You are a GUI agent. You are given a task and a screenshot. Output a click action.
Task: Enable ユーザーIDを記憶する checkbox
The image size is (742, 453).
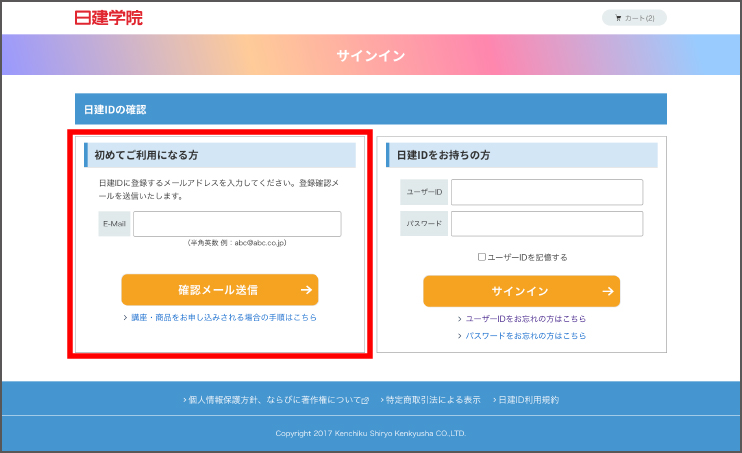coord(482,257)
